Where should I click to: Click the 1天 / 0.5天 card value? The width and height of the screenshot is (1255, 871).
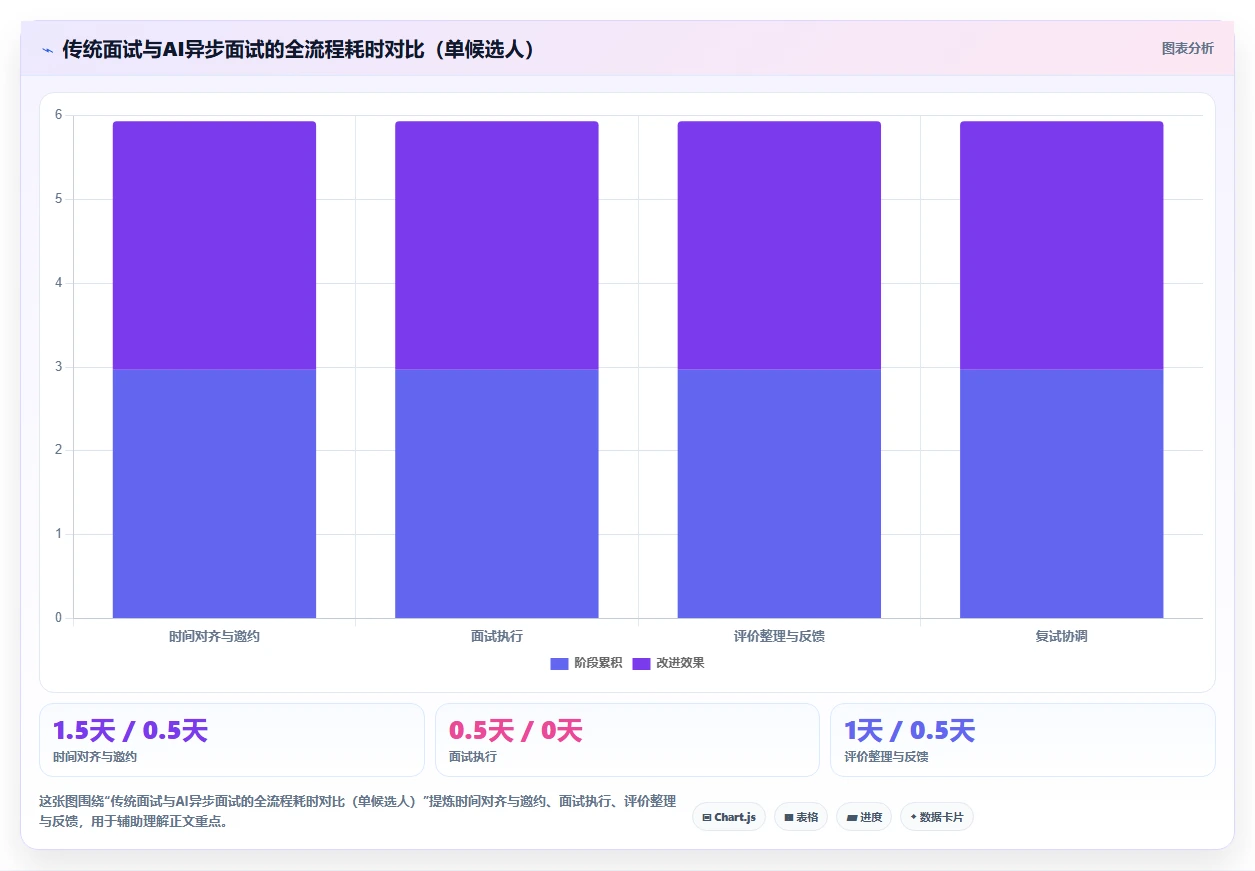[x=909, y=731]
